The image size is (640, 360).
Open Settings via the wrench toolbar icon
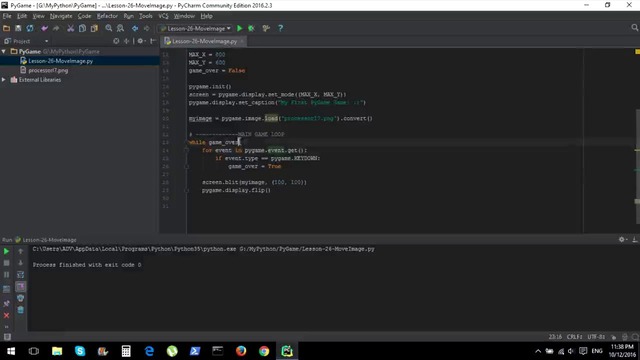point(266,28)
